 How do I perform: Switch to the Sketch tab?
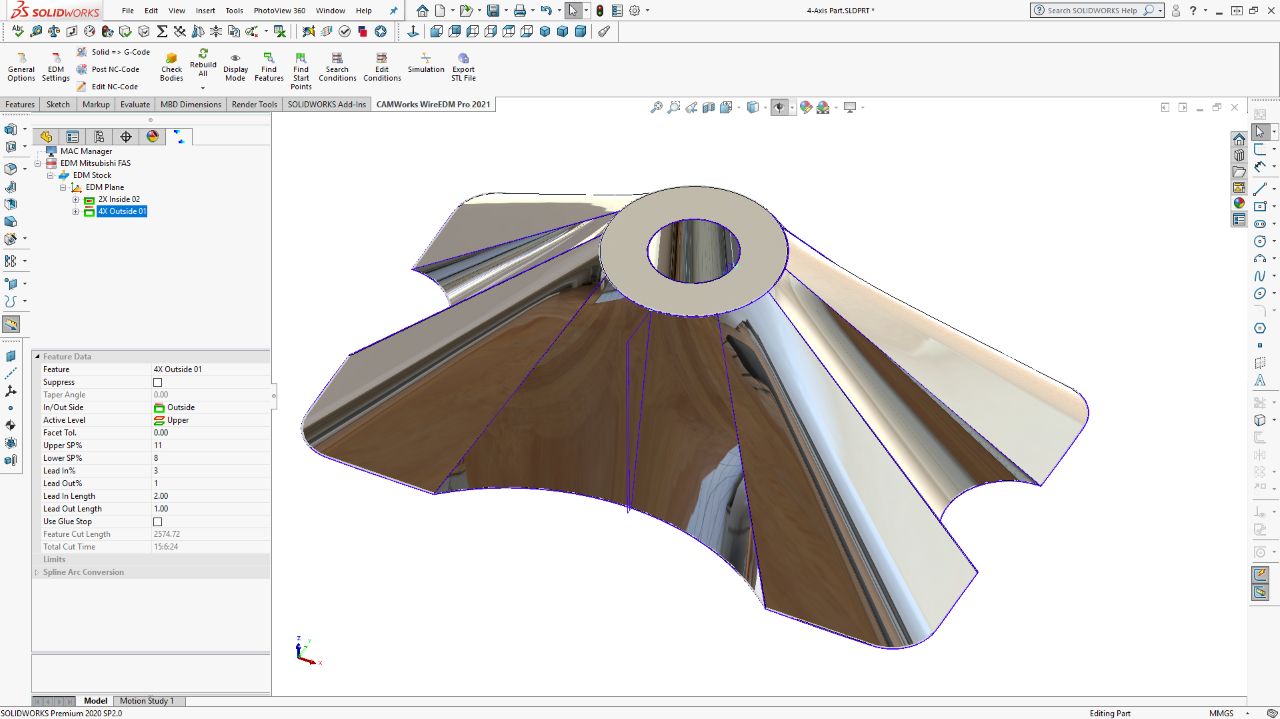click(58, 104)
